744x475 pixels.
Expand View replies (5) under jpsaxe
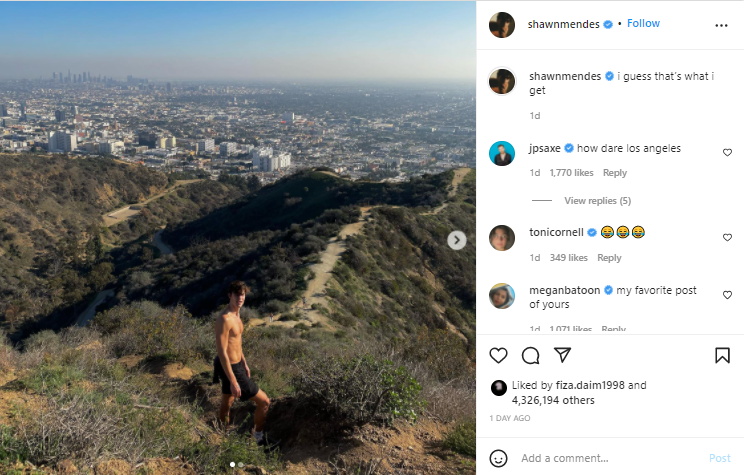(596, 201)
